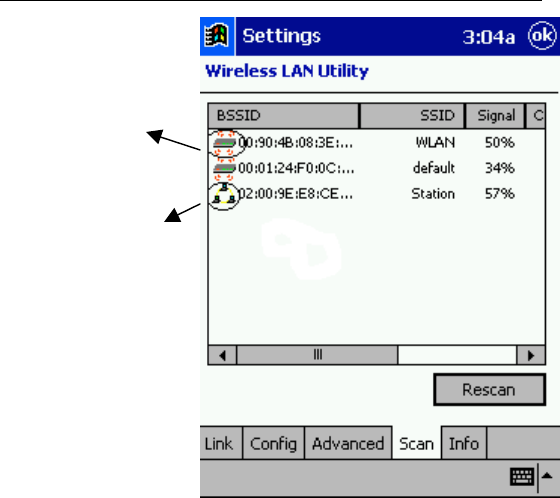Expand input method selector arrow beside keyboard
Screen dimensions: 560x498
point(547,476)
